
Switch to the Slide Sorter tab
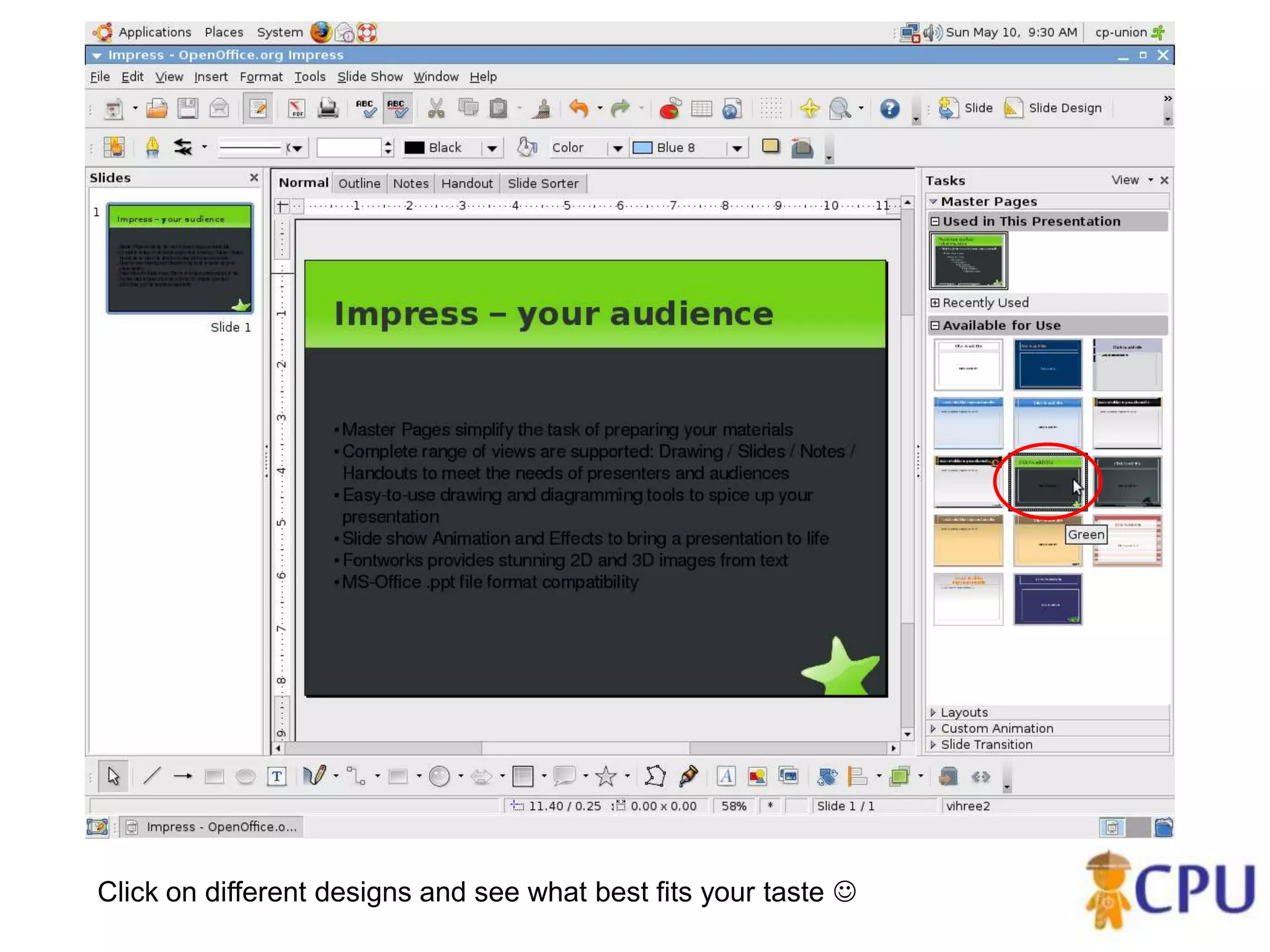[543, 183]
